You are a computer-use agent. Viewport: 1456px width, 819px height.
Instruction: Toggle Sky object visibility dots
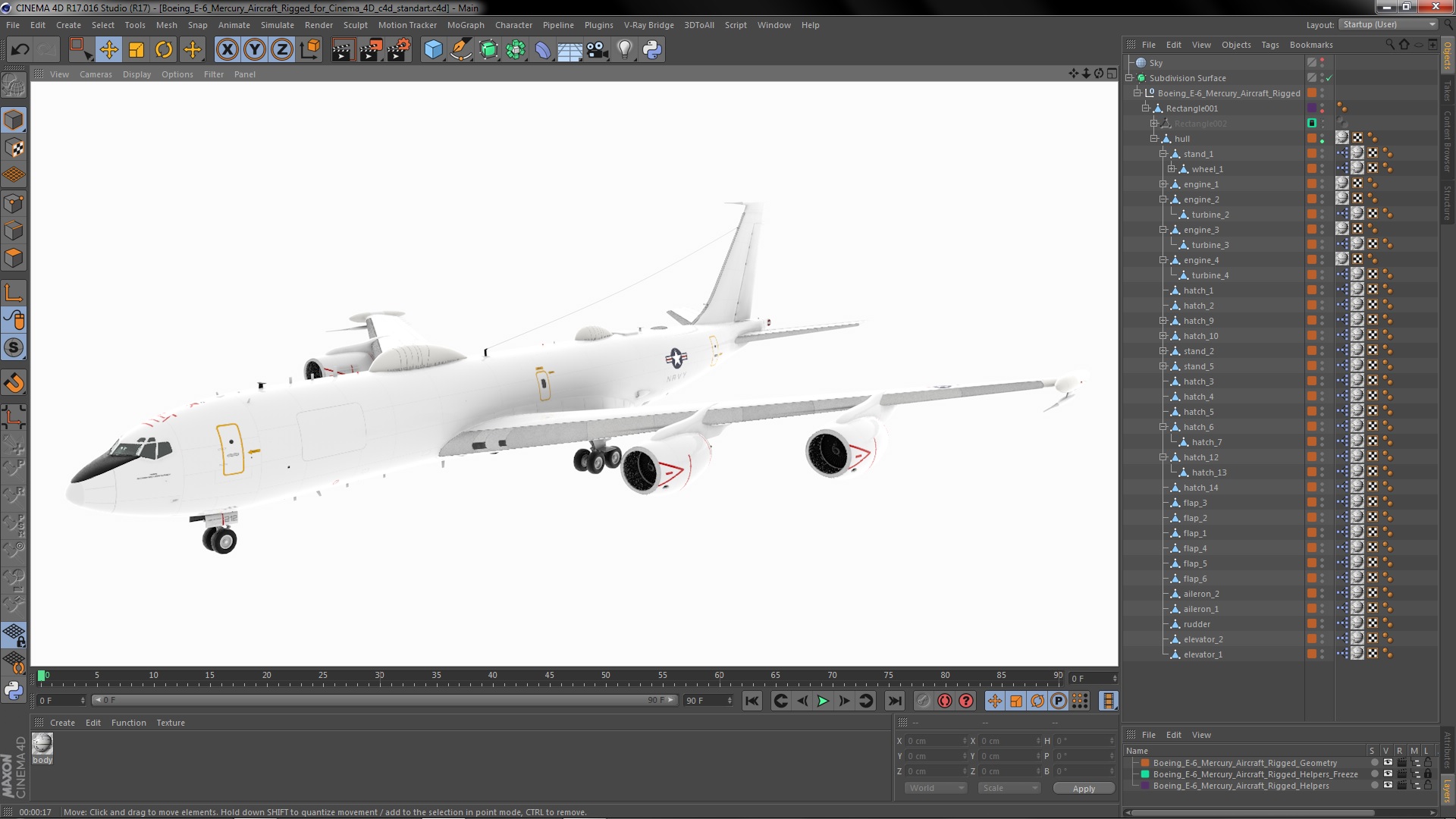(1323, 63)
